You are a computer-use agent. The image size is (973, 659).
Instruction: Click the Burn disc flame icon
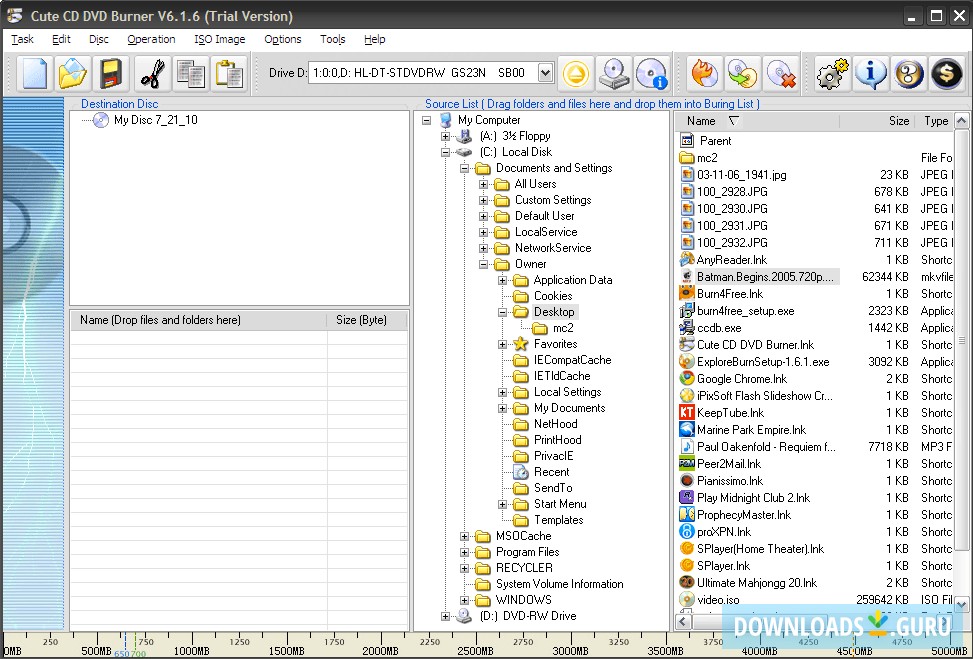(x=704, y=74)
